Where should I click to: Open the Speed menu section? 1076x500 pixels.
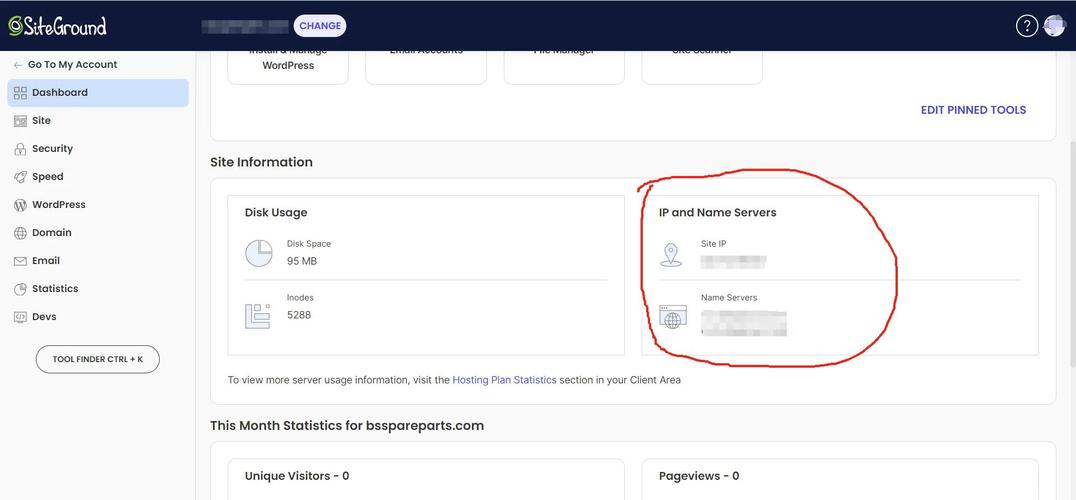pyautogui.click(x=98, y=177)
